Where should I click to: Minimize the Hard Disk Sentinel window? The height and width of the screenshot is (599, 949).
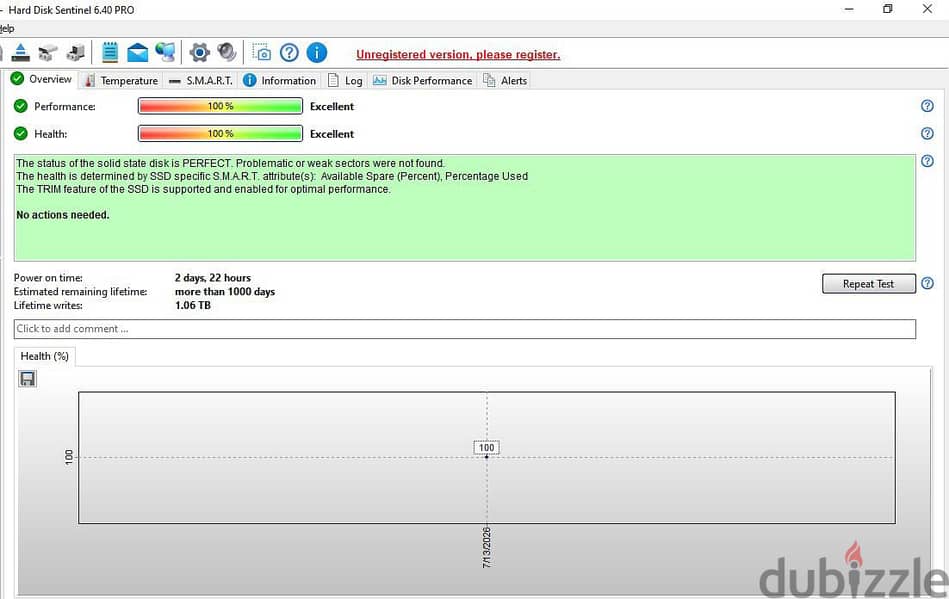[849, 8]
